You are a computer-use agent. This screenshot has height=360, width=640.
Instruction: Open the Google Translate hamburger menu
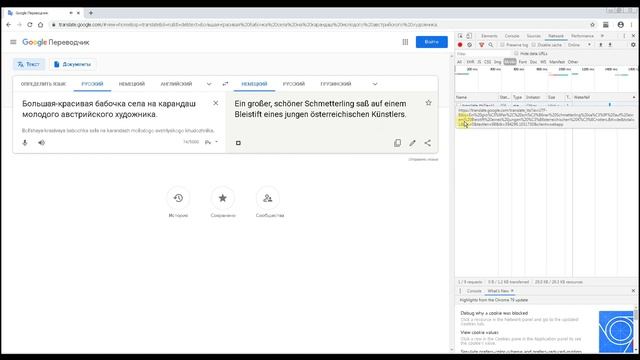(x=13, y=42)
